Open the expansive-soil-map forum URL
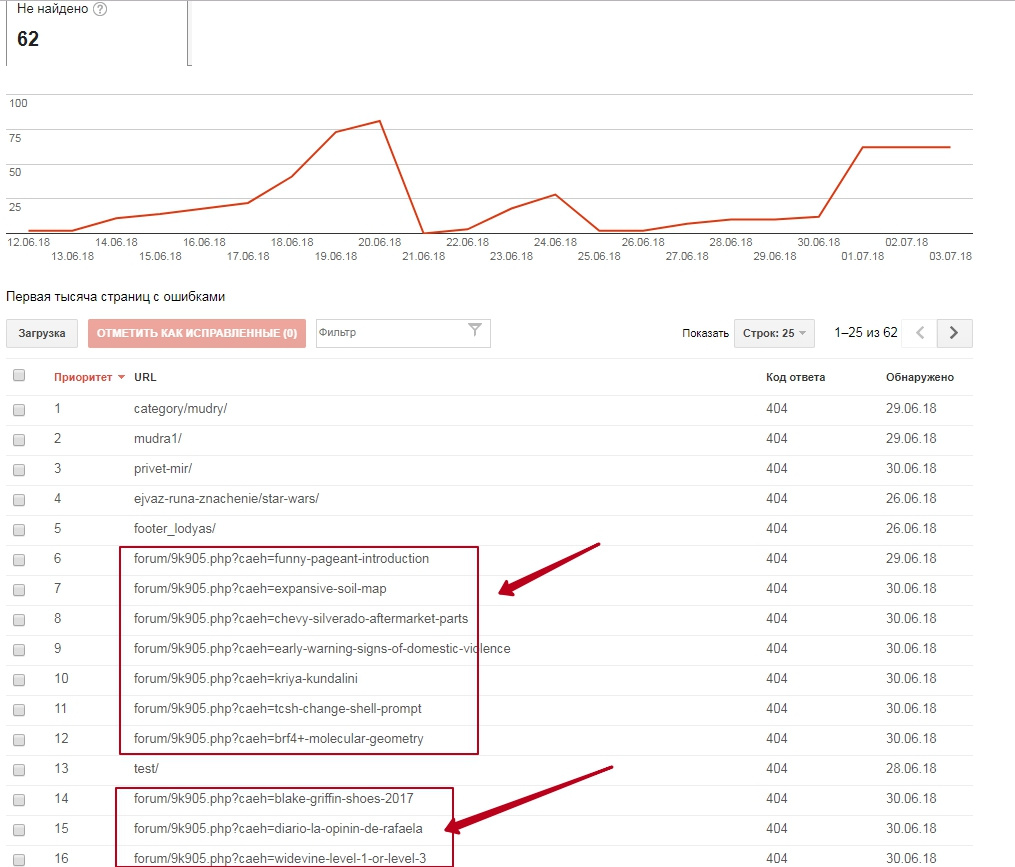This screenshot has height=867, width=1015. tap(260, 589)
